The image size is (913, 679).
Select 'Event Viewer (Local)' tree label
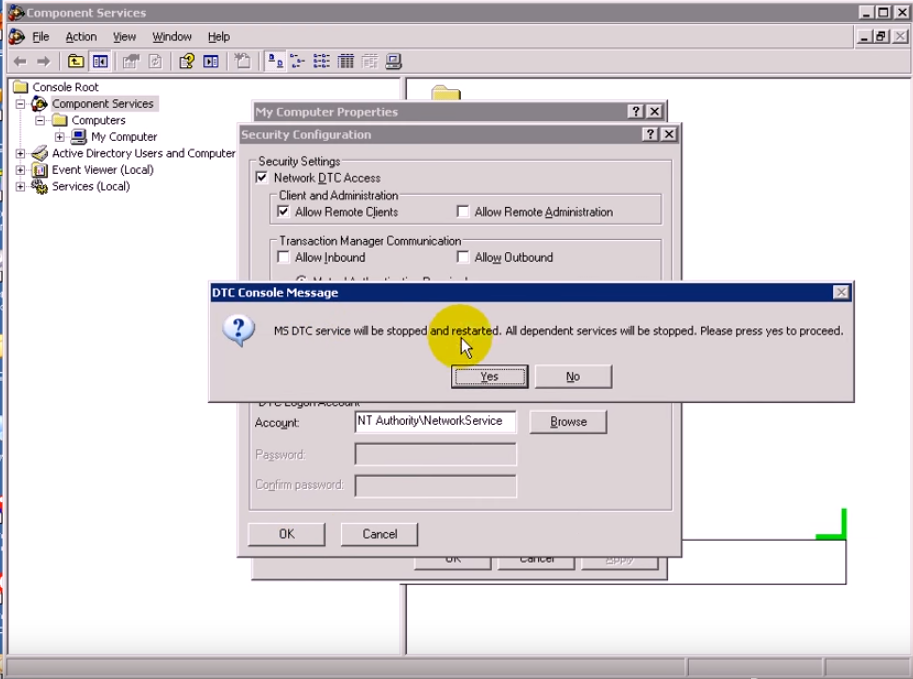(102, 170)
